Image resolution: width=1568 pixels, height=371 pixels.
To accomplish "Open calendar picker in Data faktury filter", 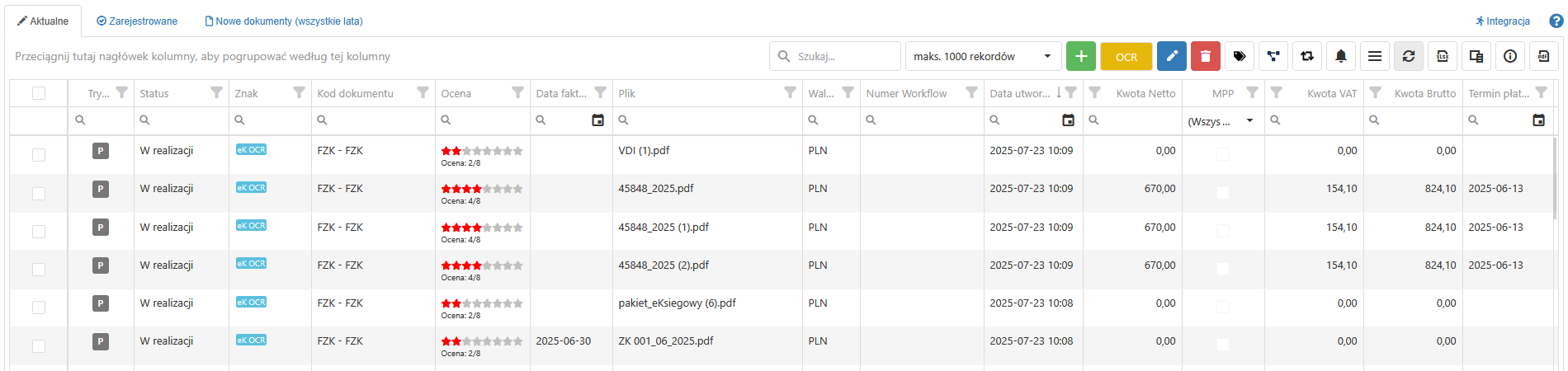I will [x=597, y=120].
